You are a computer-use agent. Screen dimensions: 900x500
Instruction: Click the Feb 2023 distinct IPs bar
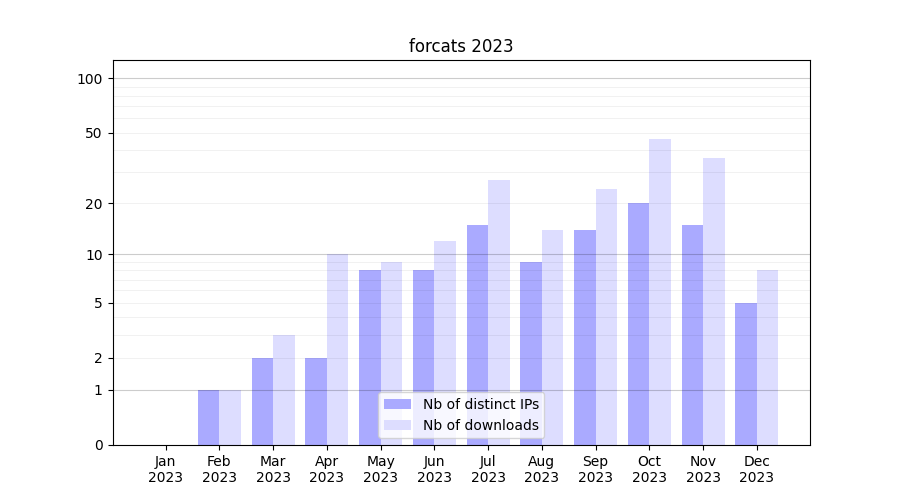pos(208,417)
